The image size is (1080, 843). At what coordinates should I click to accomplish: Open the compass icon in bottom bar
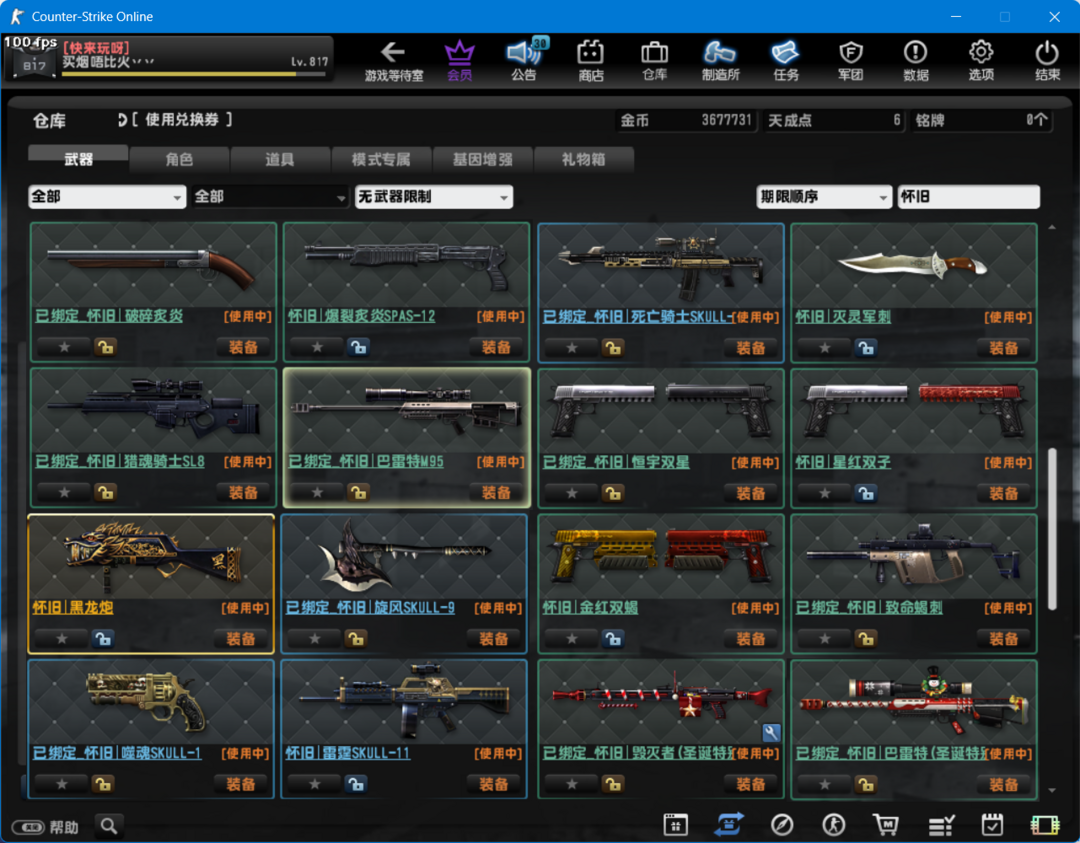782,824
